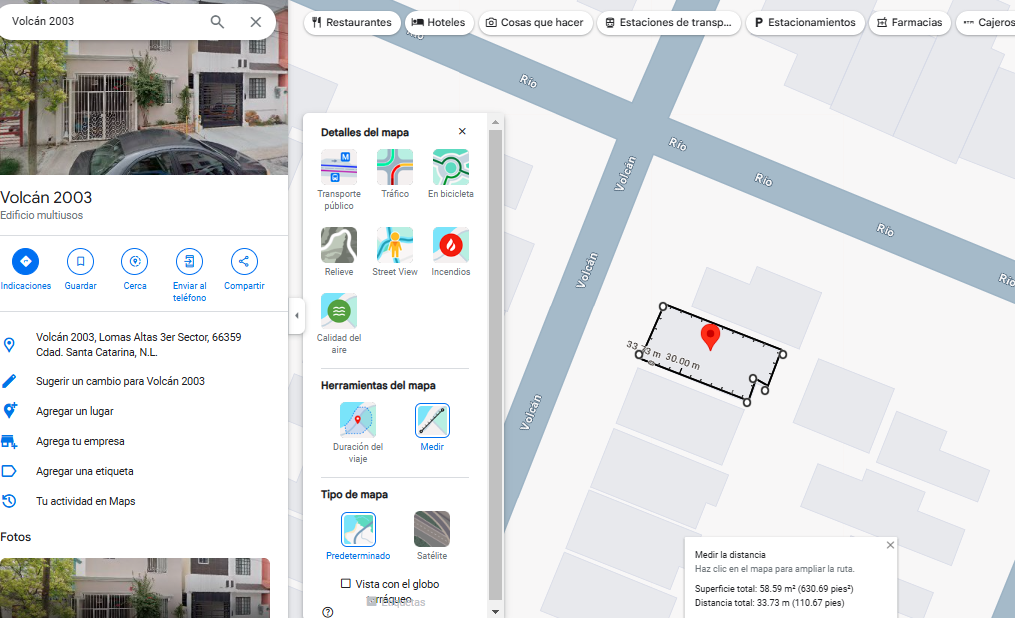The image size is (1015, 618).
Task: Open the Estacionamientos chip
Action: (x=805, y=23)
